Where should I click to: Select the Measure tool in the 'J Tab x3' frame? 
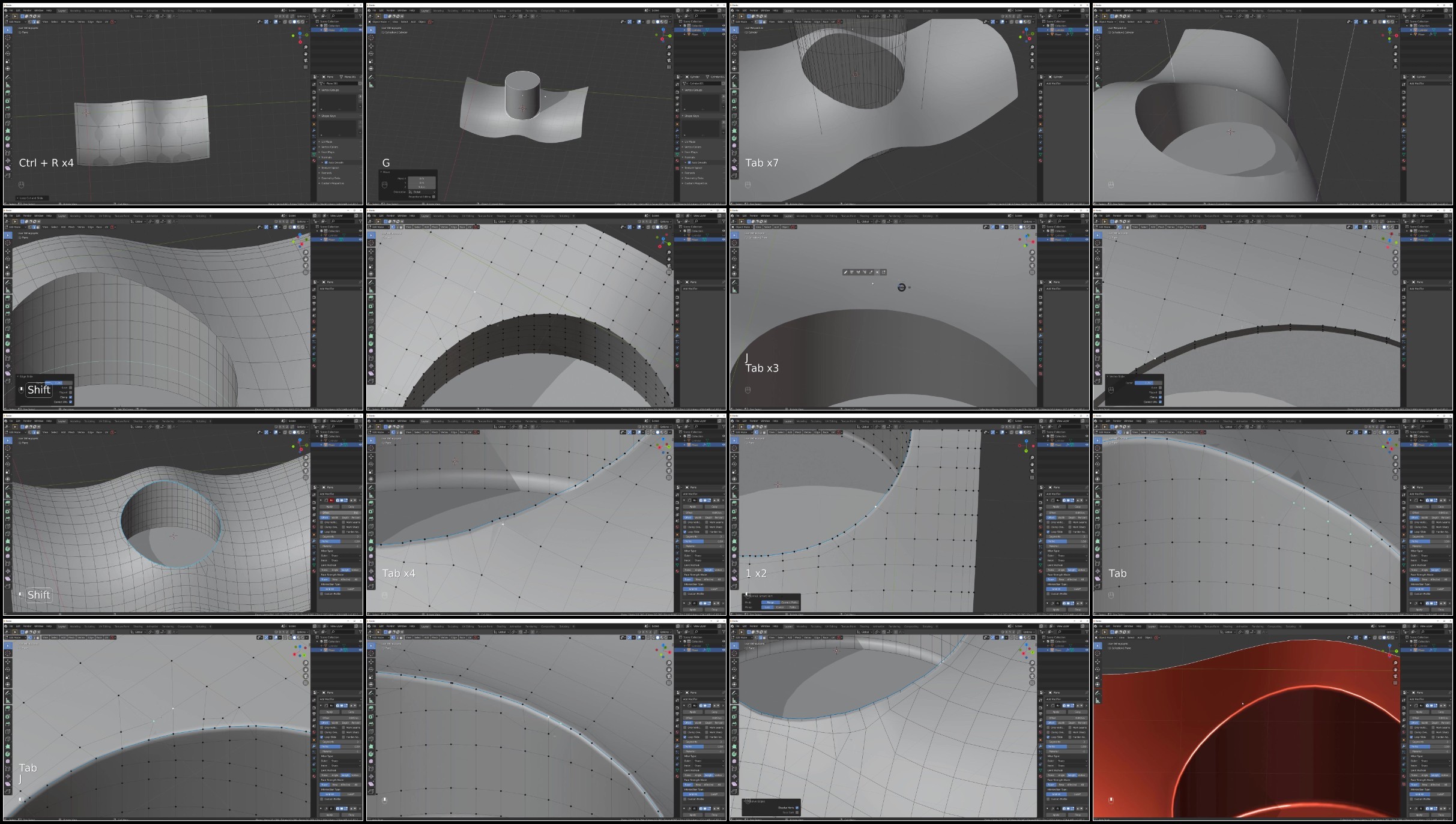pos(734,290)
